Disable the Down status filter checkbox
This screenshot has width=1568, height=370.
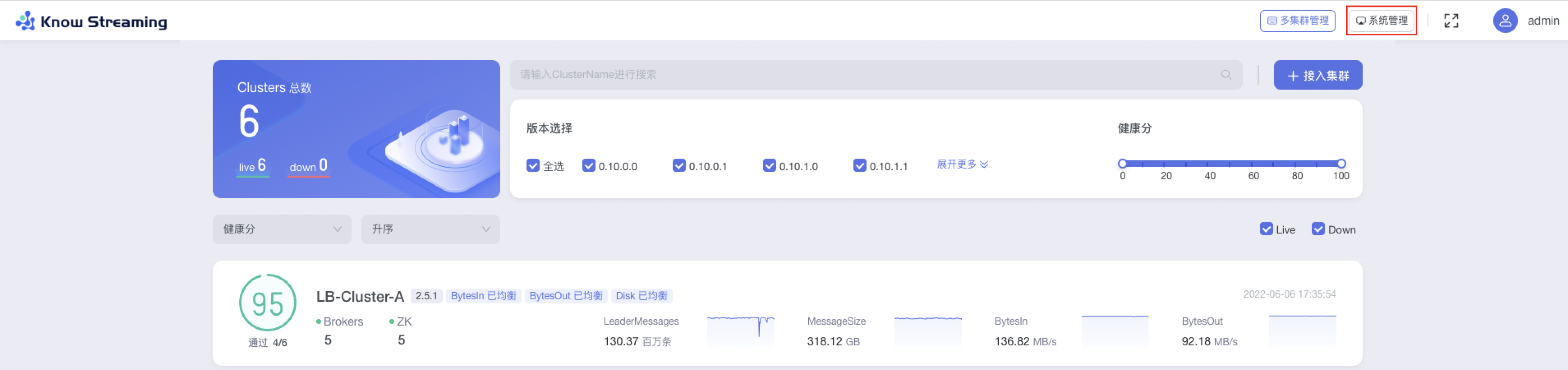pyautogui.click(x=1317, y=229)
